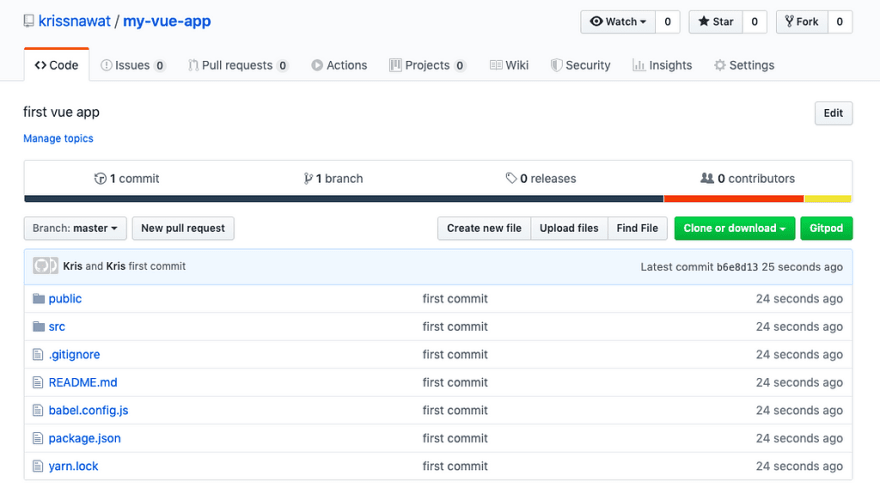Click the b6e8d13 commit hash

737,267
